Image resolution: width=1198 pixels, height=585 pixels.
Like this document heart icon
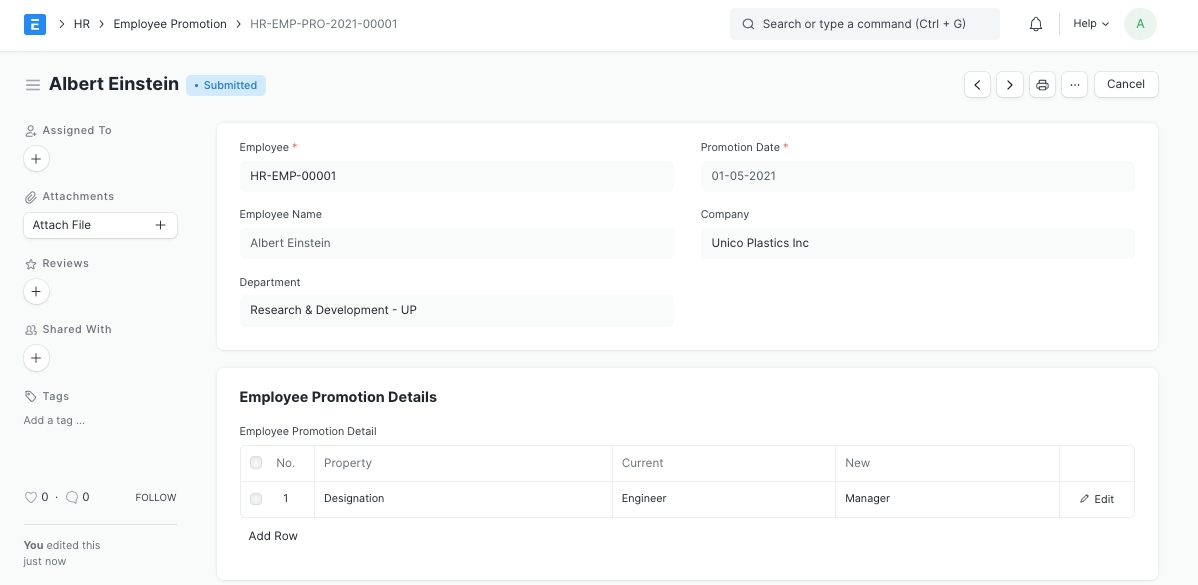pos(30,497)
